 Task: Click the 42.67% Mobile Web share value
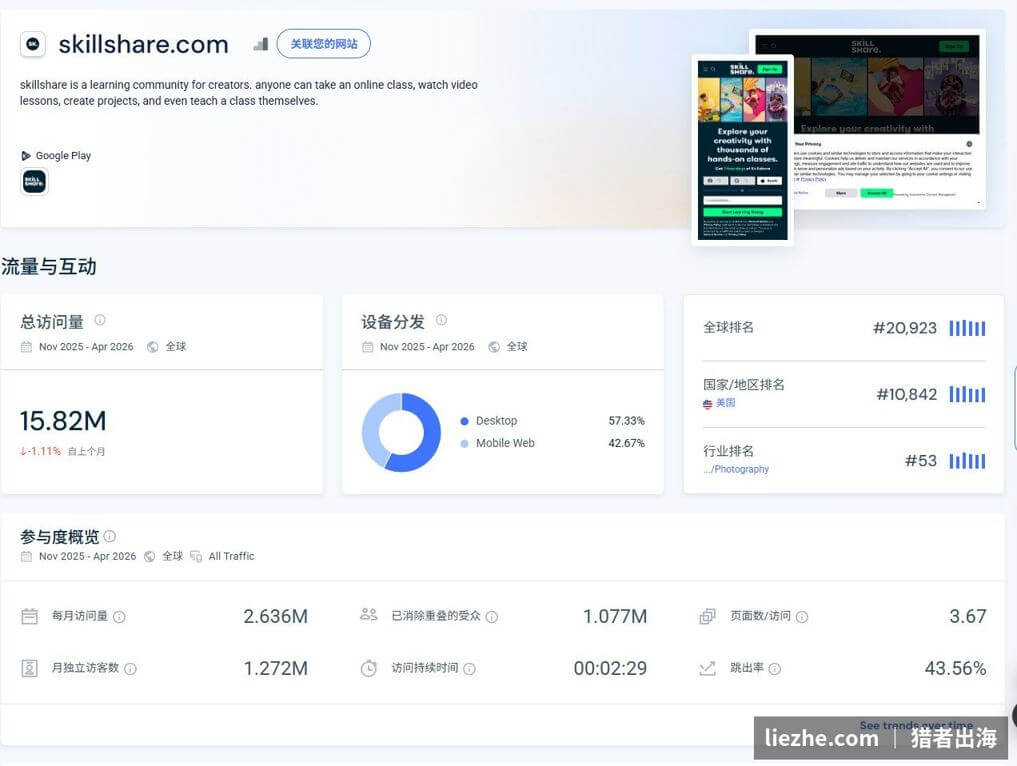[x=627, y=444]
